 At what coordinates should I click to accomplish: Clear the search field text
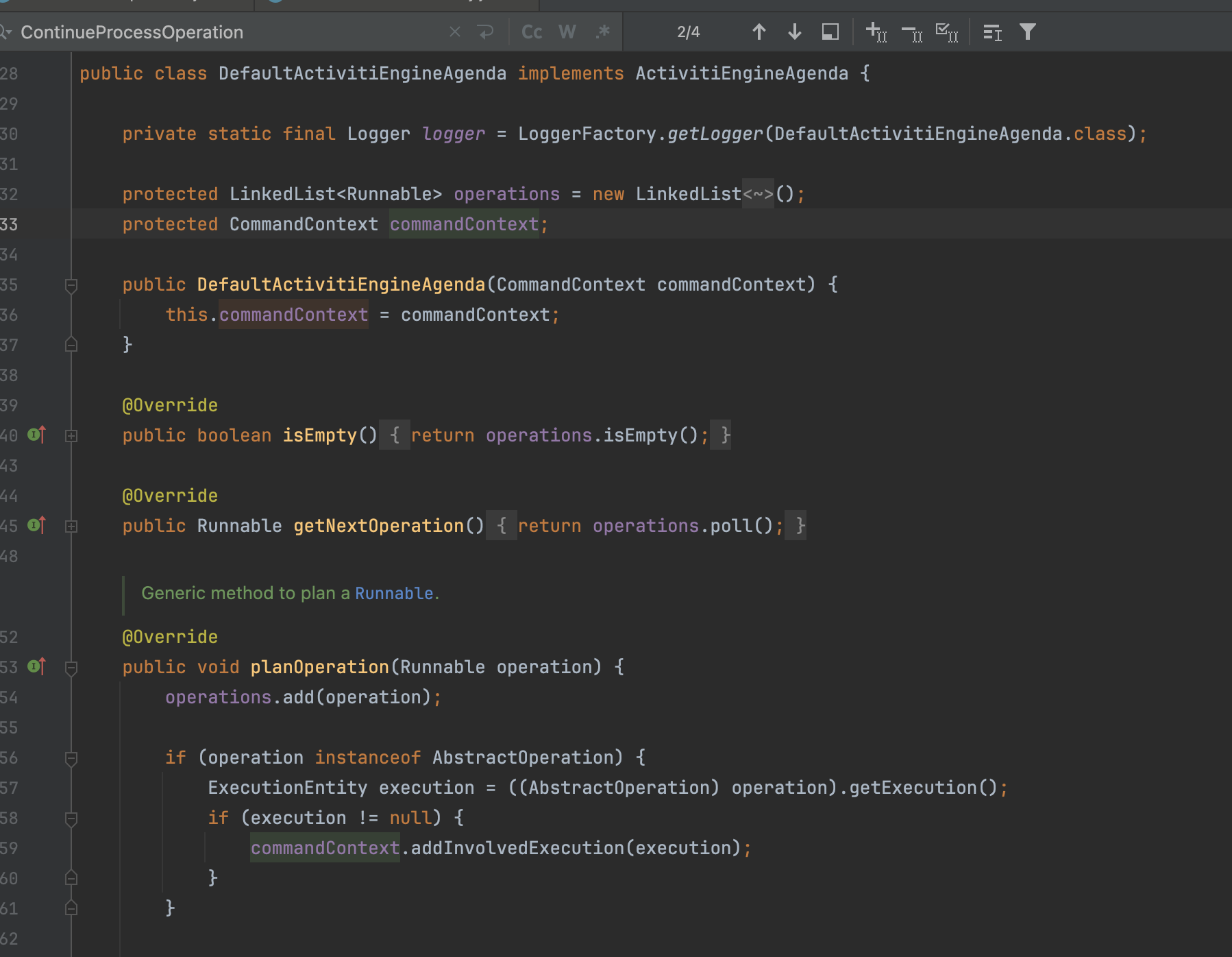point(454,32)
